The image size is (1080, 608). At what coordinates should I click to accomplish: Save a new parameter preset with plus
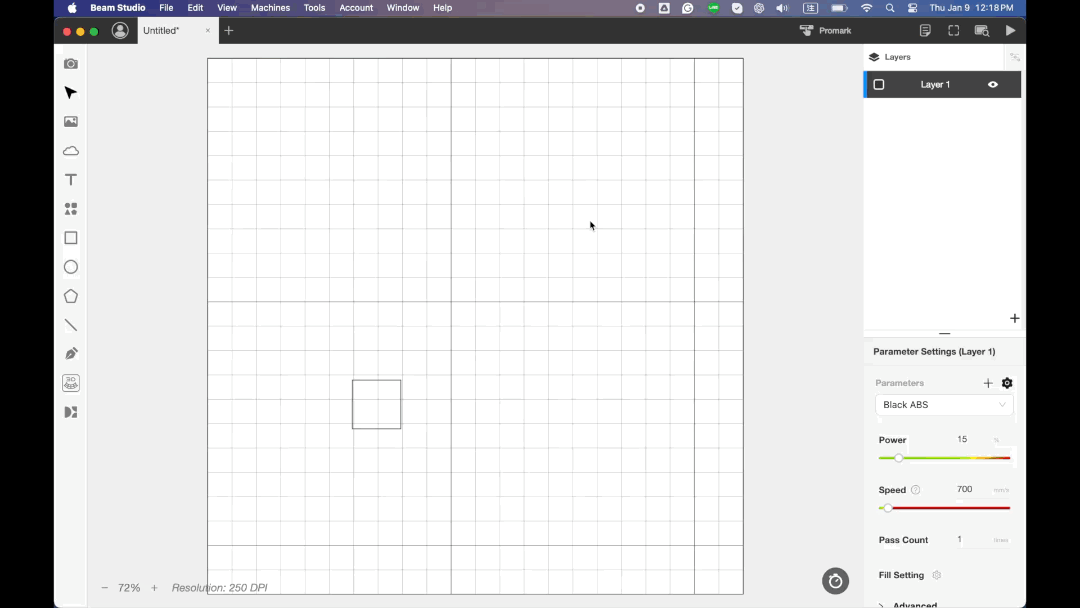988,383
